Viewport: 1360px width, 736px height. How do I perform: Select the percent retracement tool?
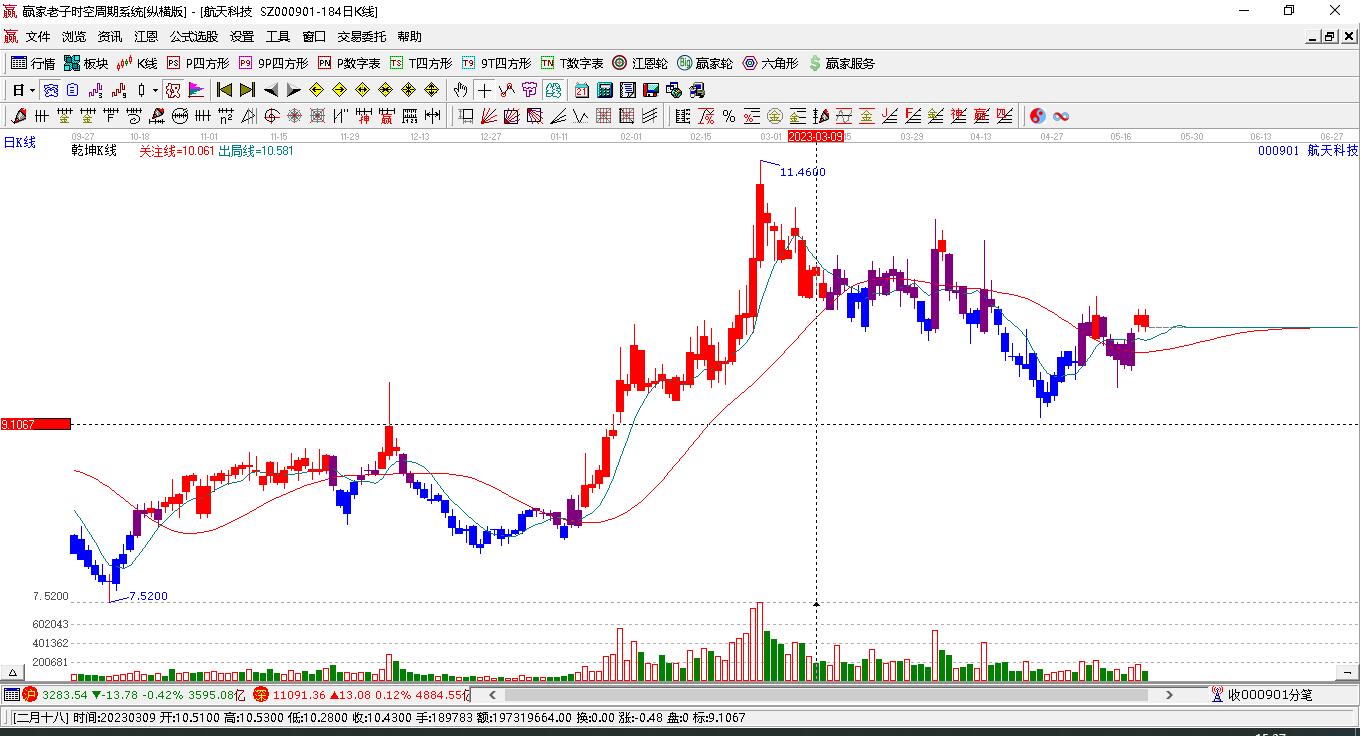[729, 116]
